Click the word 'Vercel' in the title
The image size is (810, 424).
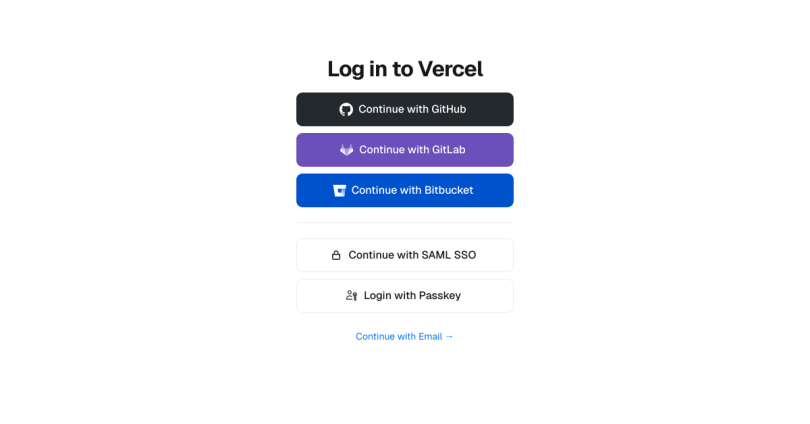450,69
